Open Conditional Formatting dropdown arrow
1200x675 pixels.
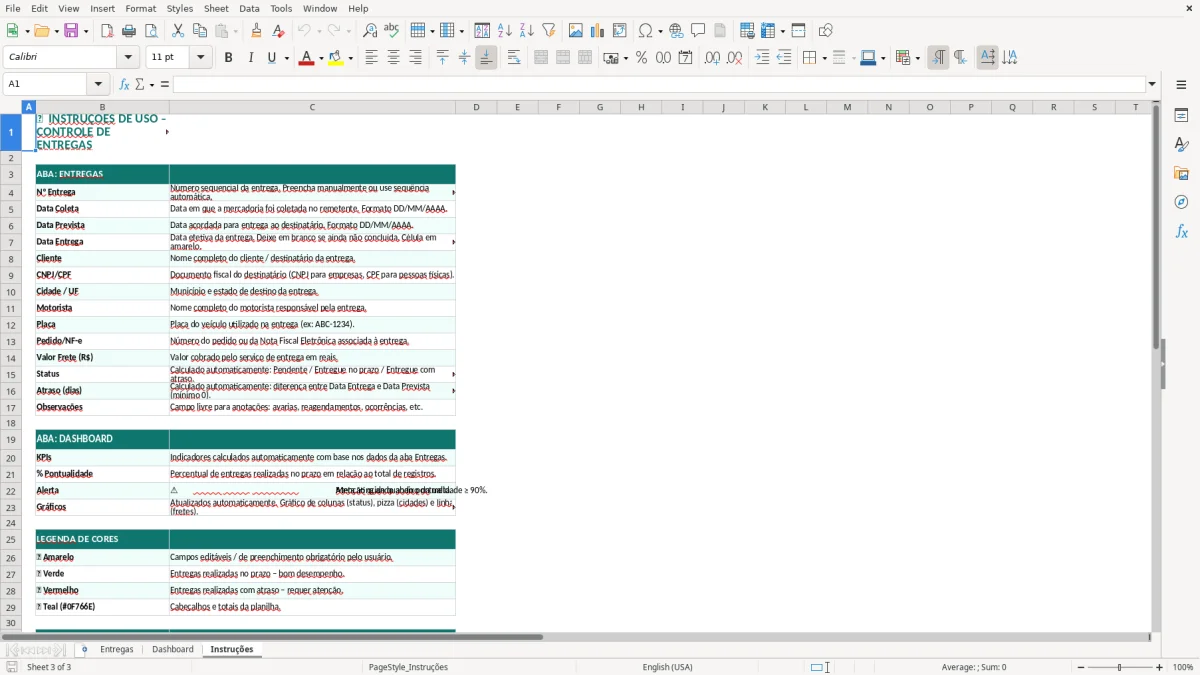[x=917, y=58]
